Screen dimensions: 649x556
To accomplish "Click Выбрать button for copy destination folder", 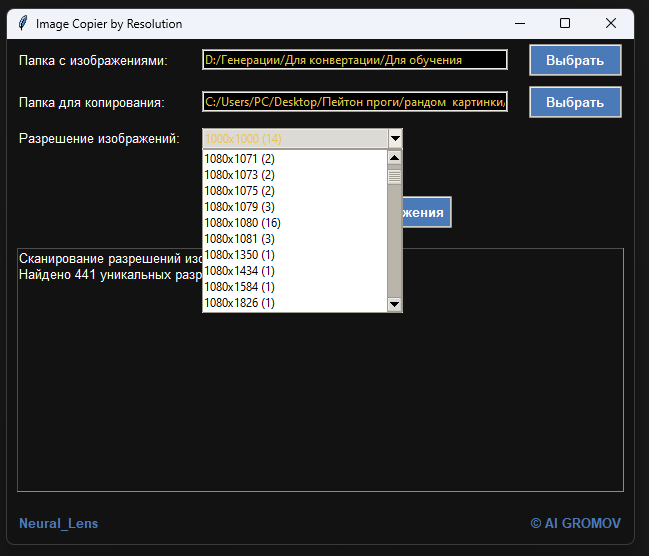I will click(x=575, y=102).
